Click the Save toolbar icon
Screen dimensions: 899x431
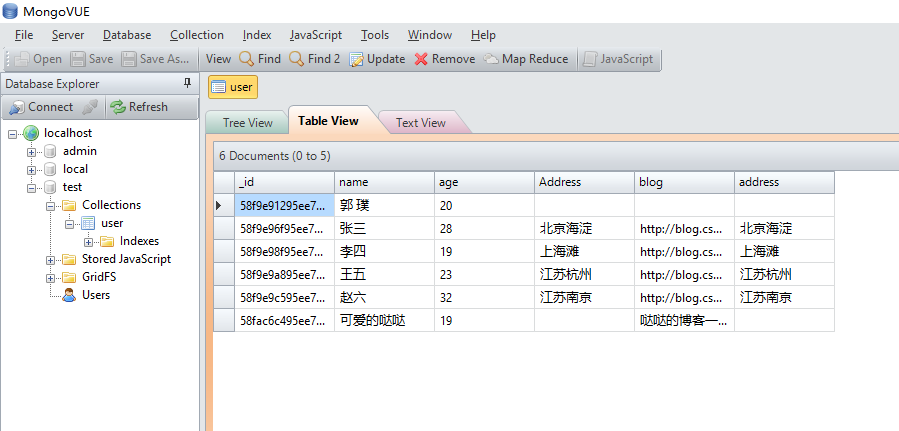click(x=78, y=59)
